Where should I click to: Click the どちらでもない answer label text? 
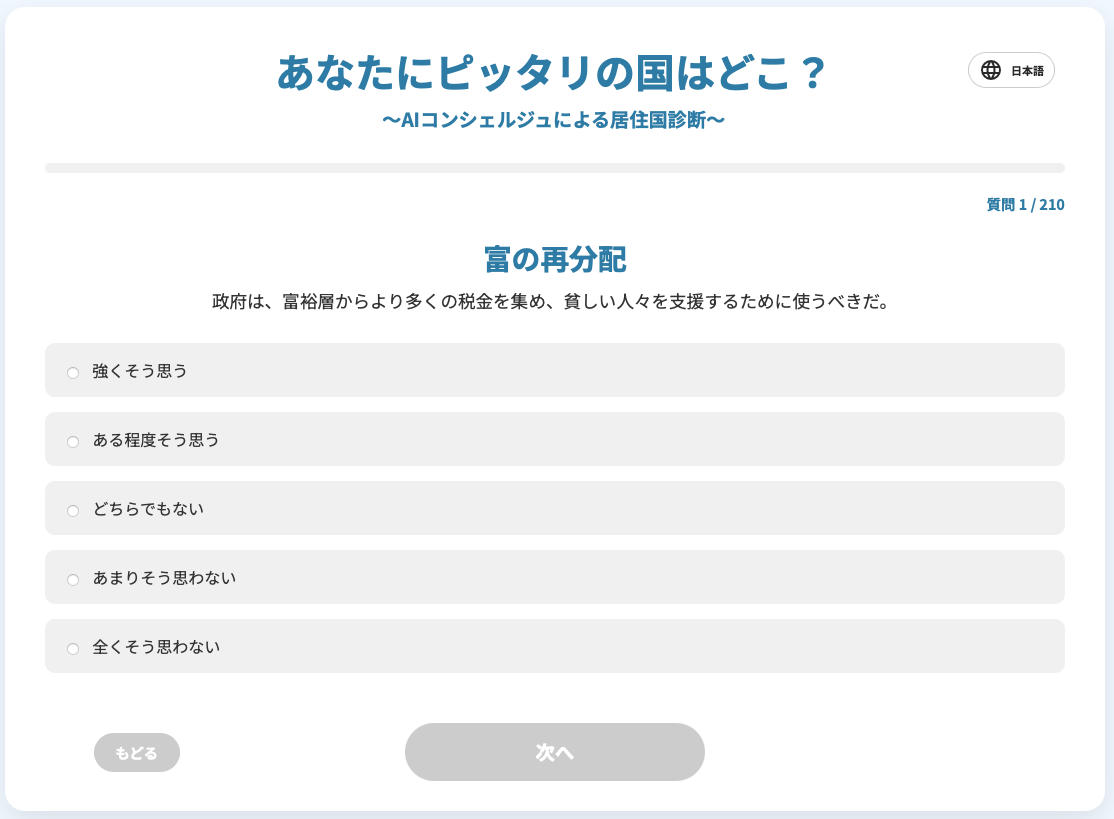pyautogui.click(x=148, y=509)
